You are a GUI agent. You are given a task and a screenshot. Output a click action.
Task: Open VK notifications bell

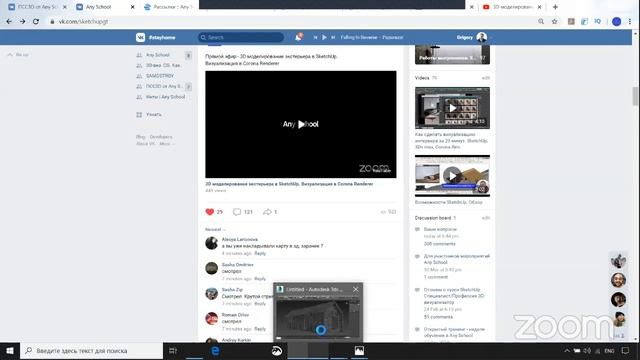click(298, 37)
